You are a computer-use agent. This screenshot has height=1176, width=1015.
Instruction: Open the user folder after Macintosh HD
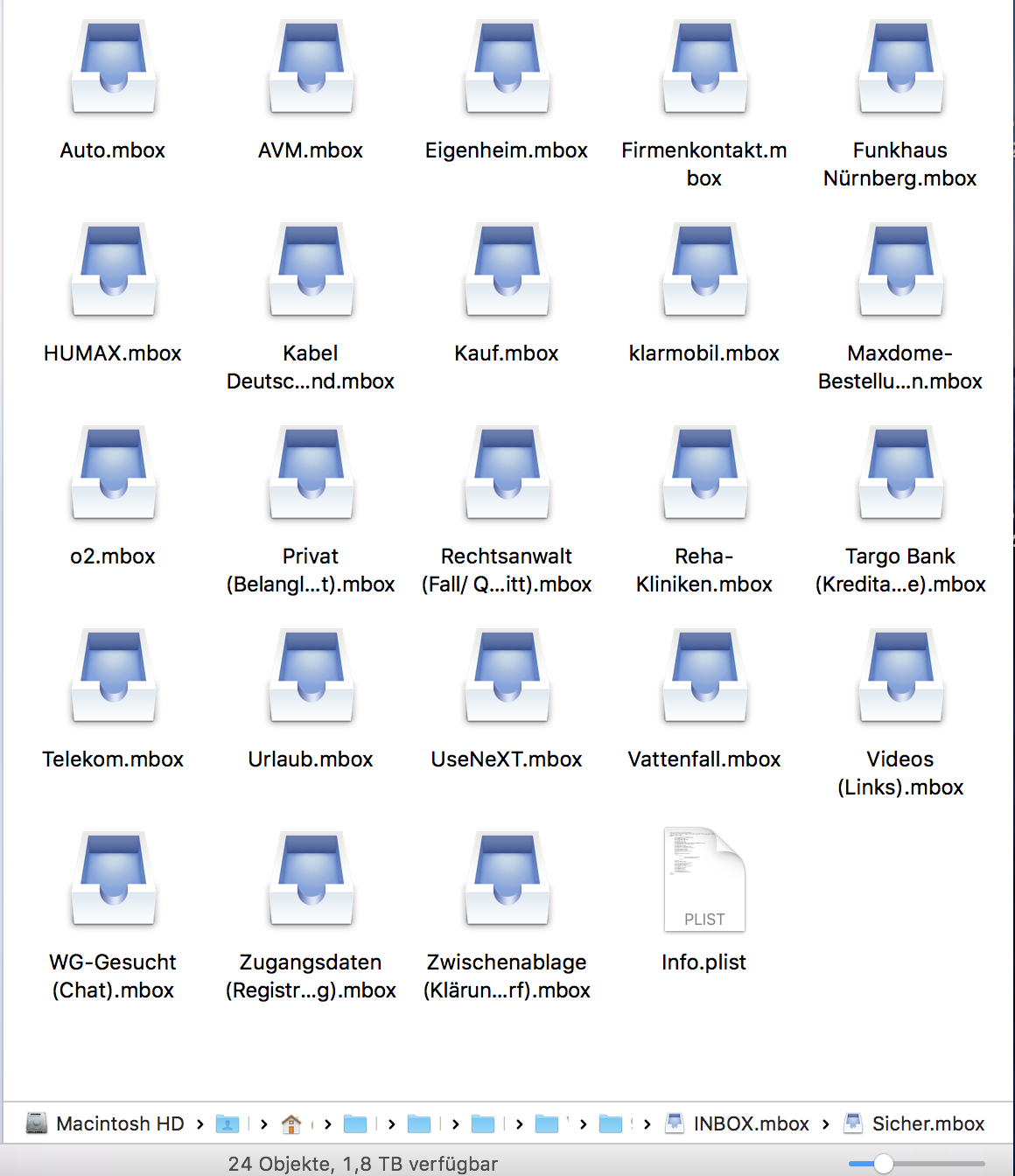(227, 1123)
